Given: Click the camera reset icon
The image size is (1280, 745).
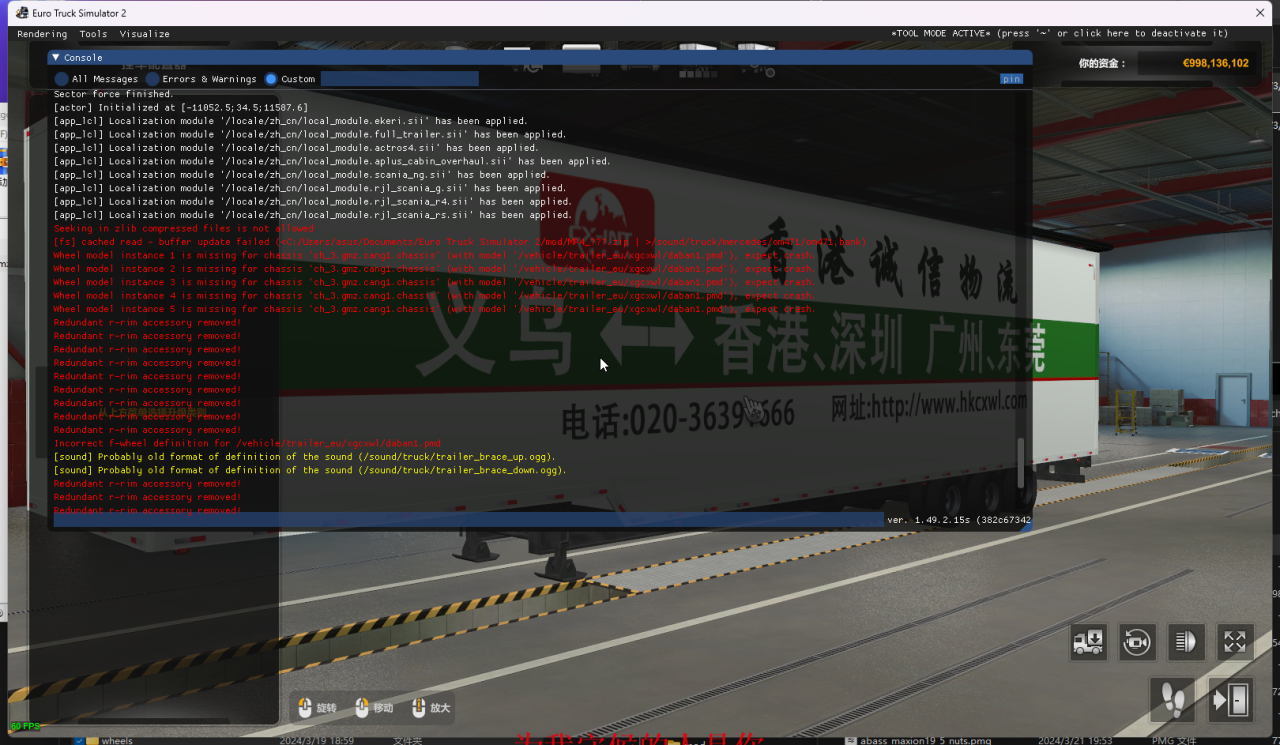Looking at the screenshot, I should click(x=1137, y=642).
